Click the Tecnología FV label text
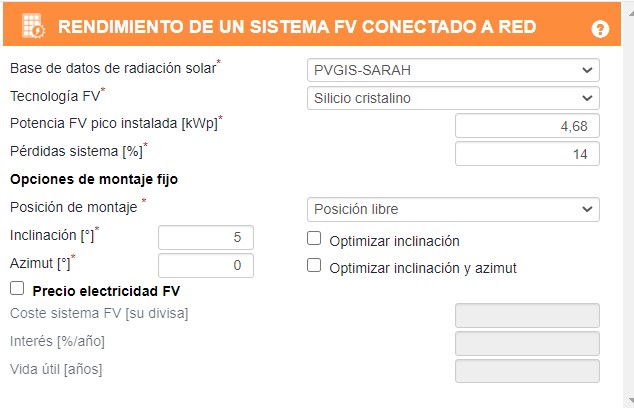 pyautogui.click(x=55, y=96)
